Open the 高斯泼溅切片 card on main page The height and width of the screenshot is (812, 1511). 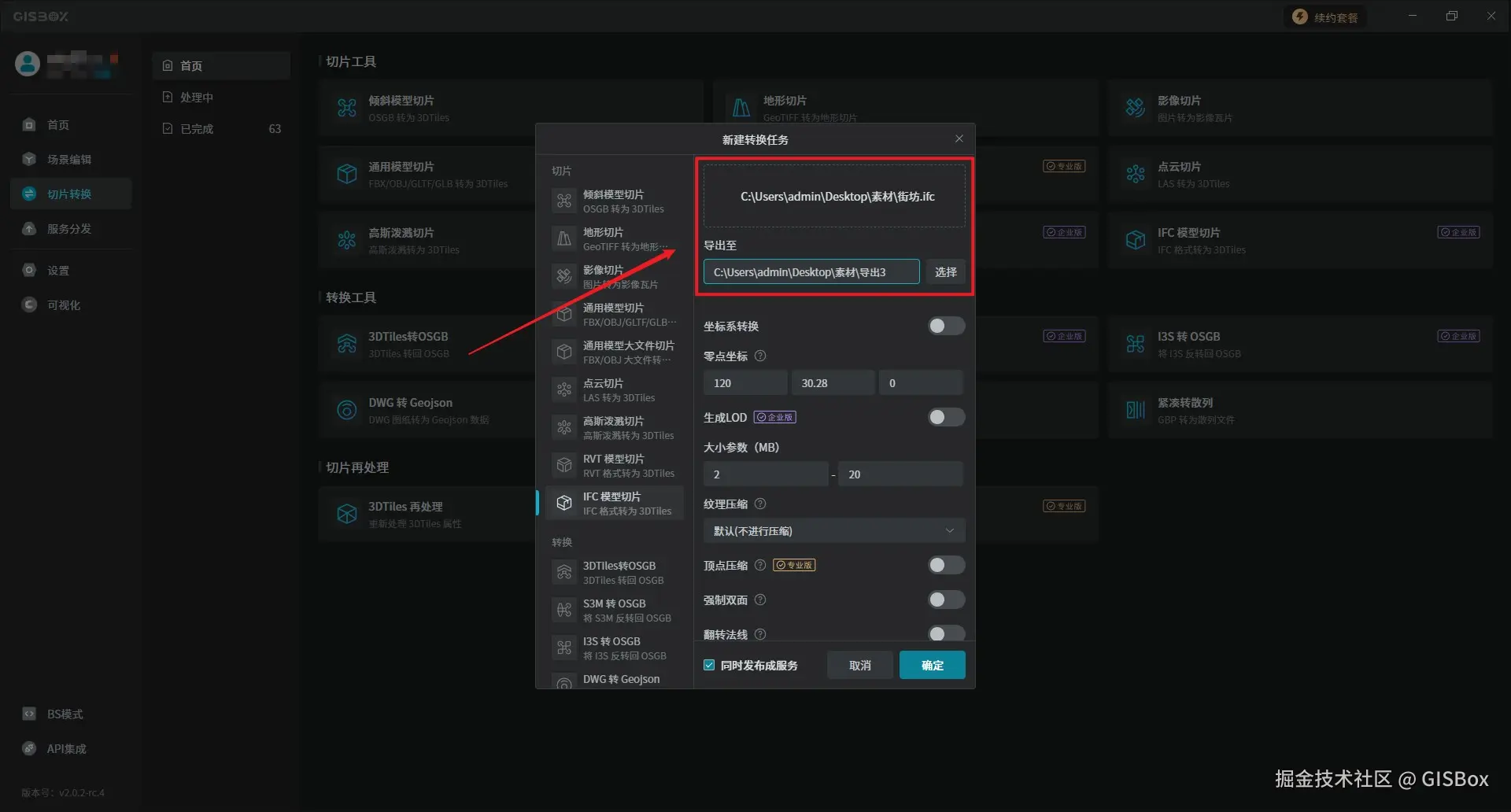427,240
